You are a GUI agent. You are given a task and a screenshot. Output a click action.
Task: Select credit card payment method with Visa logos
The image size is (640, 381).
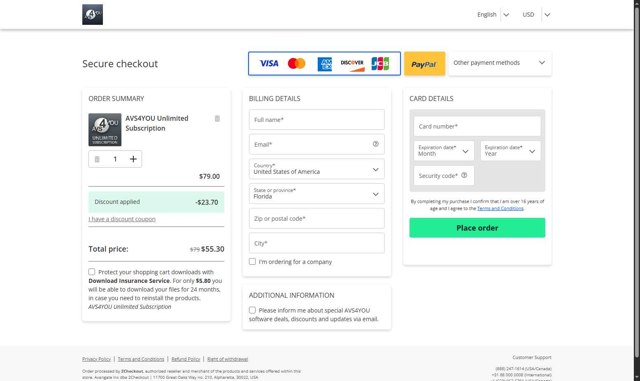[324, 63]
